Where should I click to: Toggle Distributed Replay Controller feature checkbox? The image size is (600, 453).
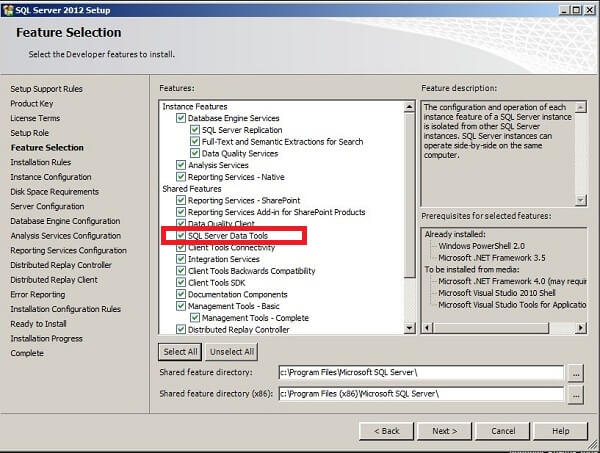click(x=181, y=329)
